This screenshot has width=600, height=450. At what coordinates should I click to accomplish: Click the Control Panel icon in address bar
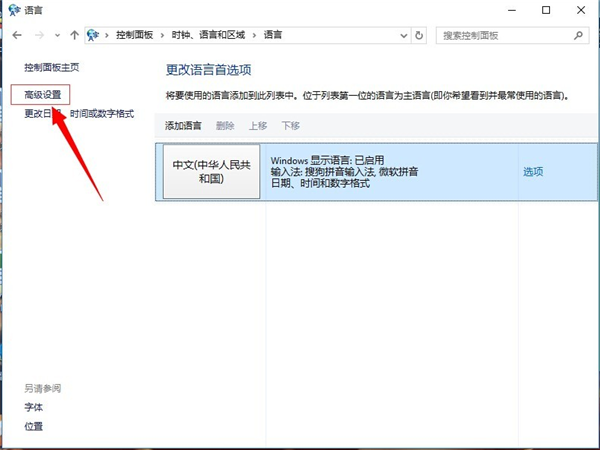tap(94, 35)
